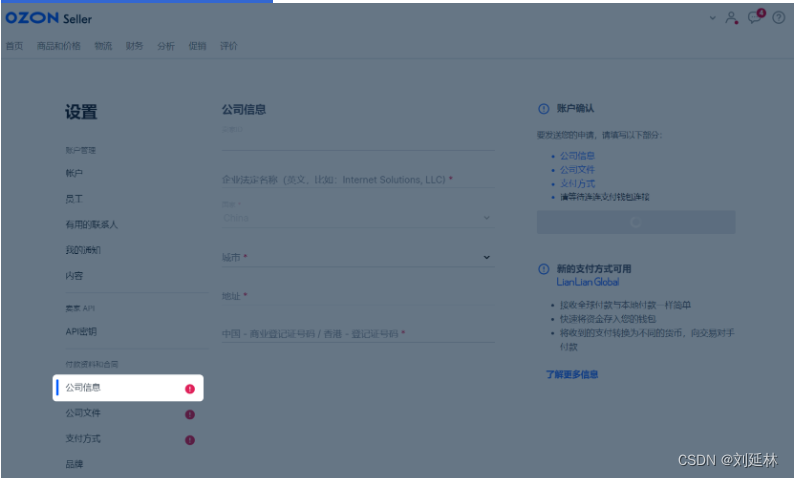
Task: Open API密钥 settings page
Action: (x=81, y=332)
